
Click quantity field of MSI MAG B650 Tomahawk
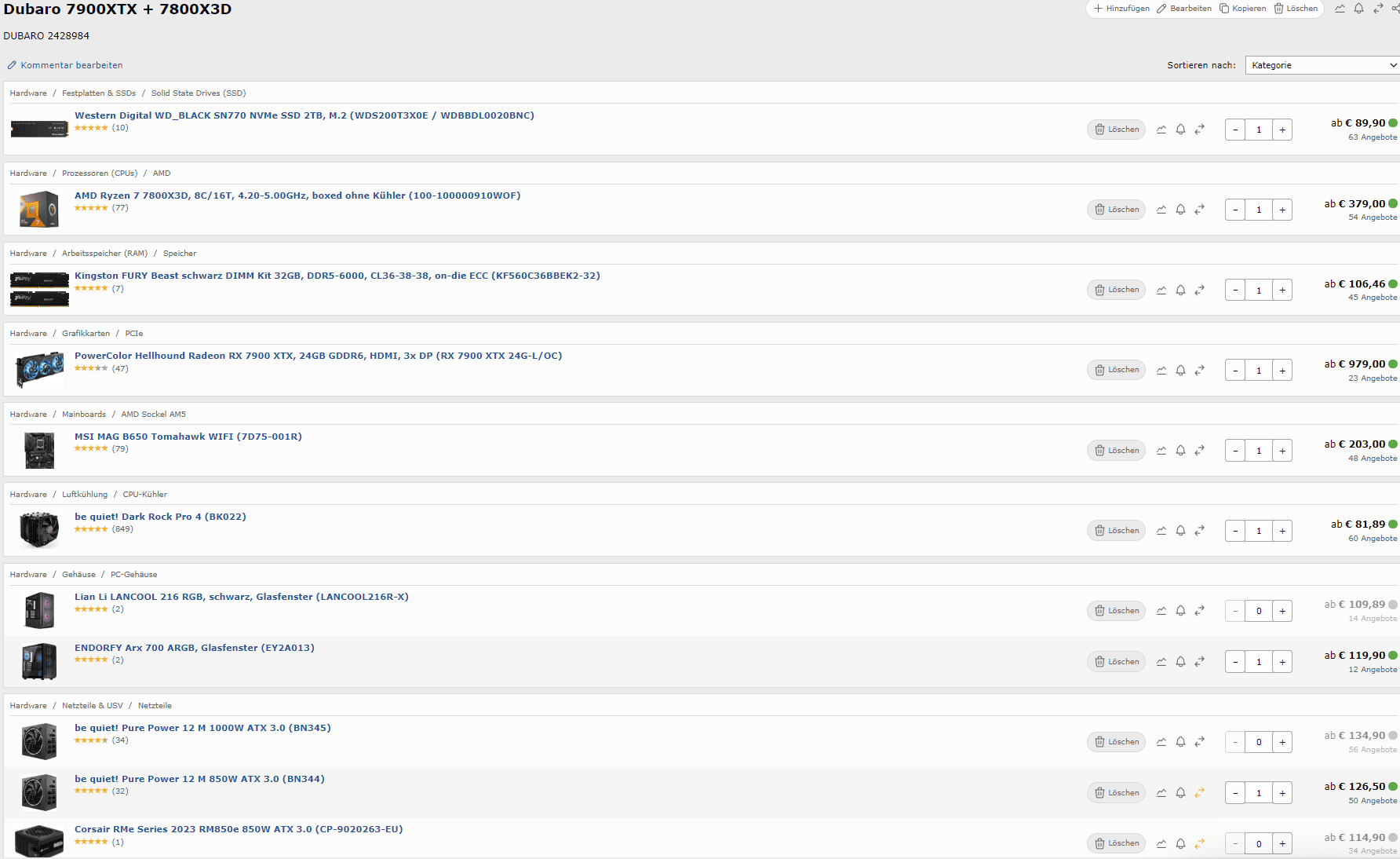coord(1259,451)
